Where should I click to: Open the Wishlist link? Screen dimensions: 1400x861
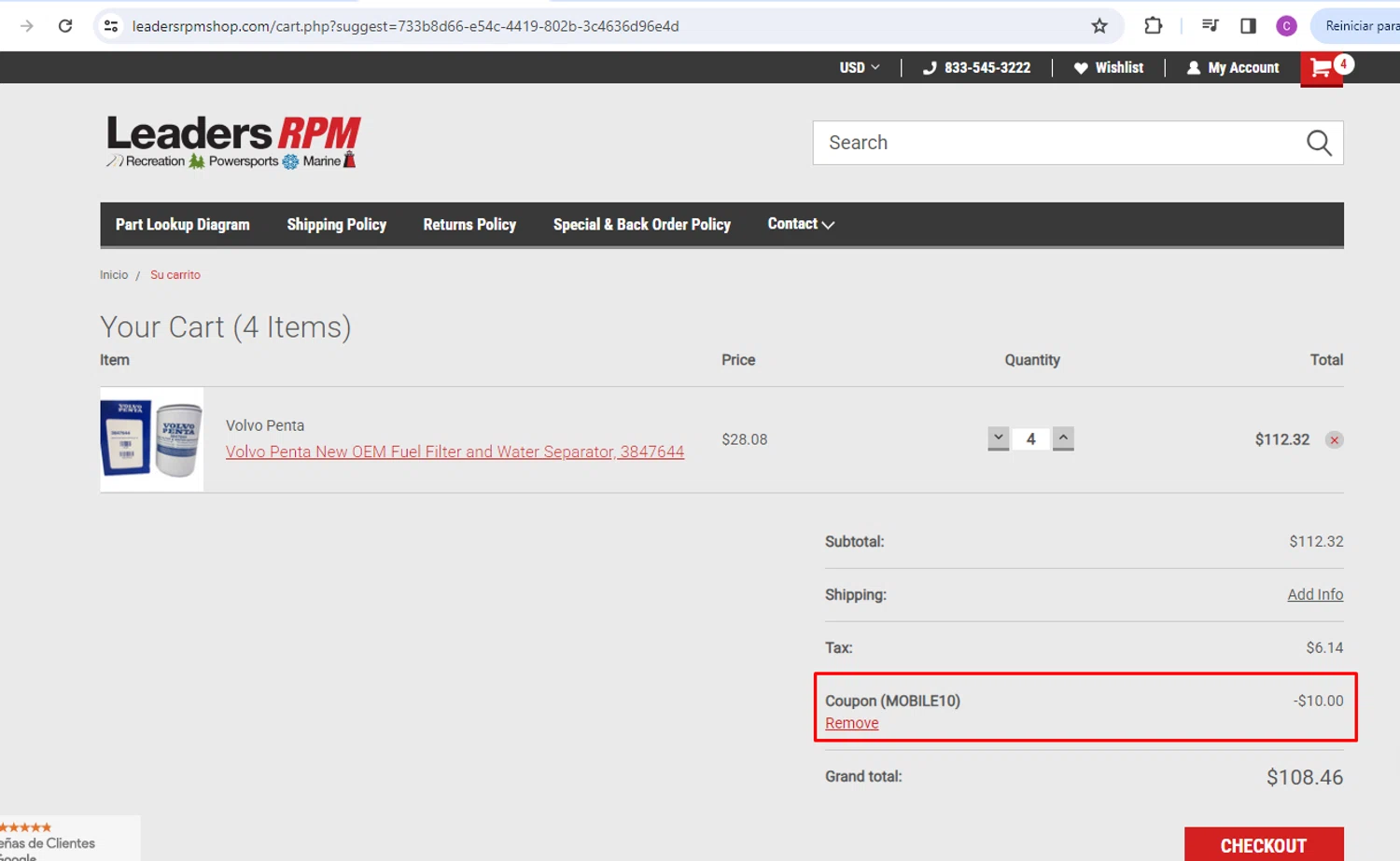[x=1109, y=67]
